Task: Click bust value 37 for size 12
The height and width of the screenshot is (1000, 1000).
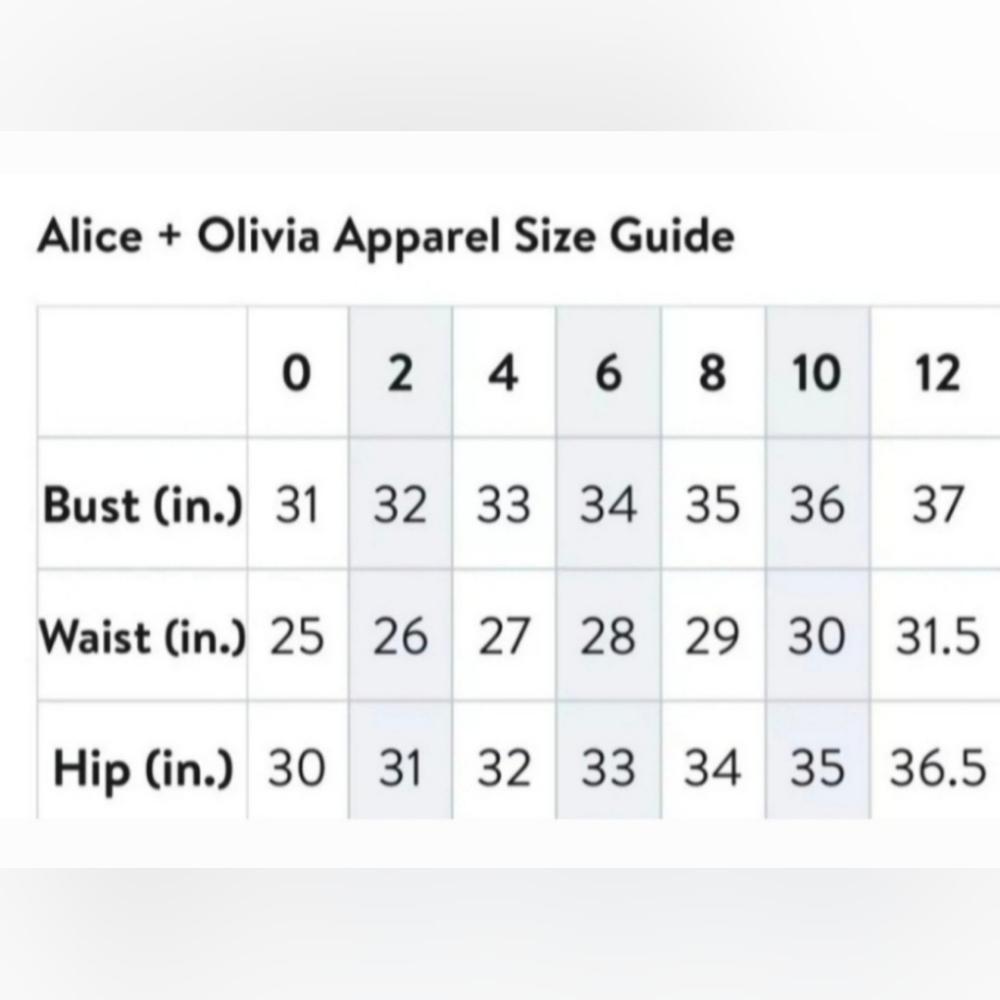Action: coord(937,505)
